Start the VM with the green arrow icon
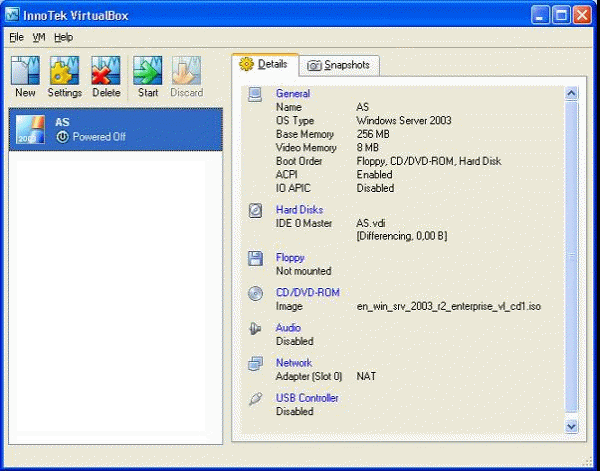Image resolution: width=600 pixels, height=471 pixels. coord(148,70)
